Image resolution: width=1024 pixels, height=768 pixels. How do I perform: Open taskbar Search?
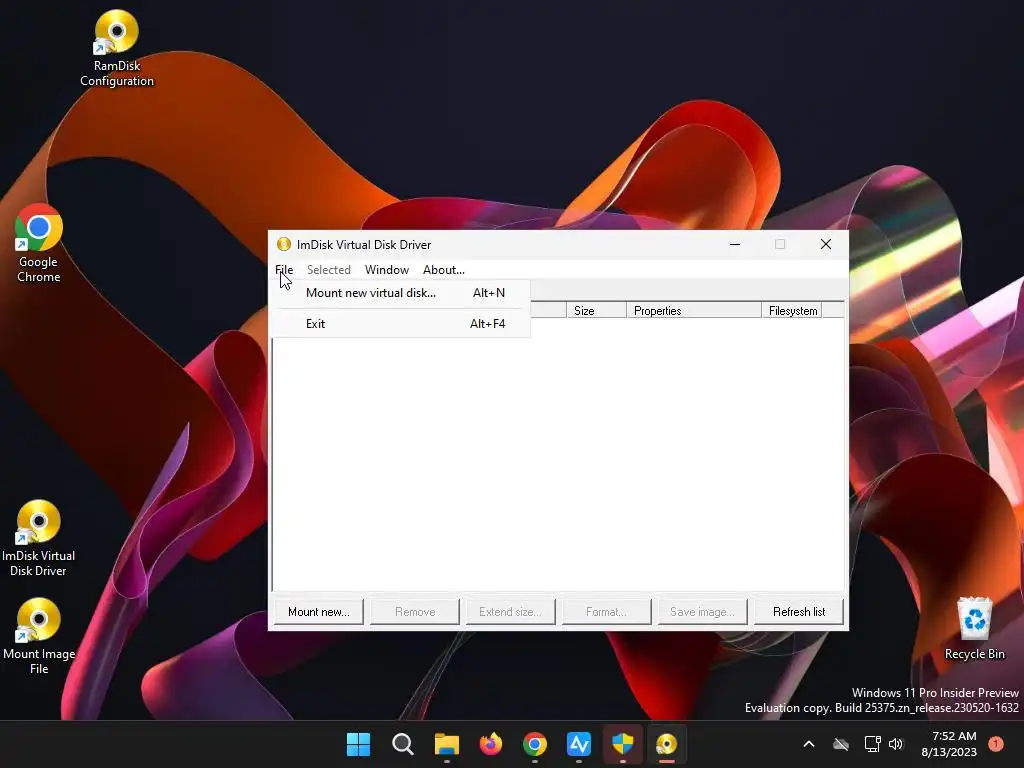click(x=403, y=744)
